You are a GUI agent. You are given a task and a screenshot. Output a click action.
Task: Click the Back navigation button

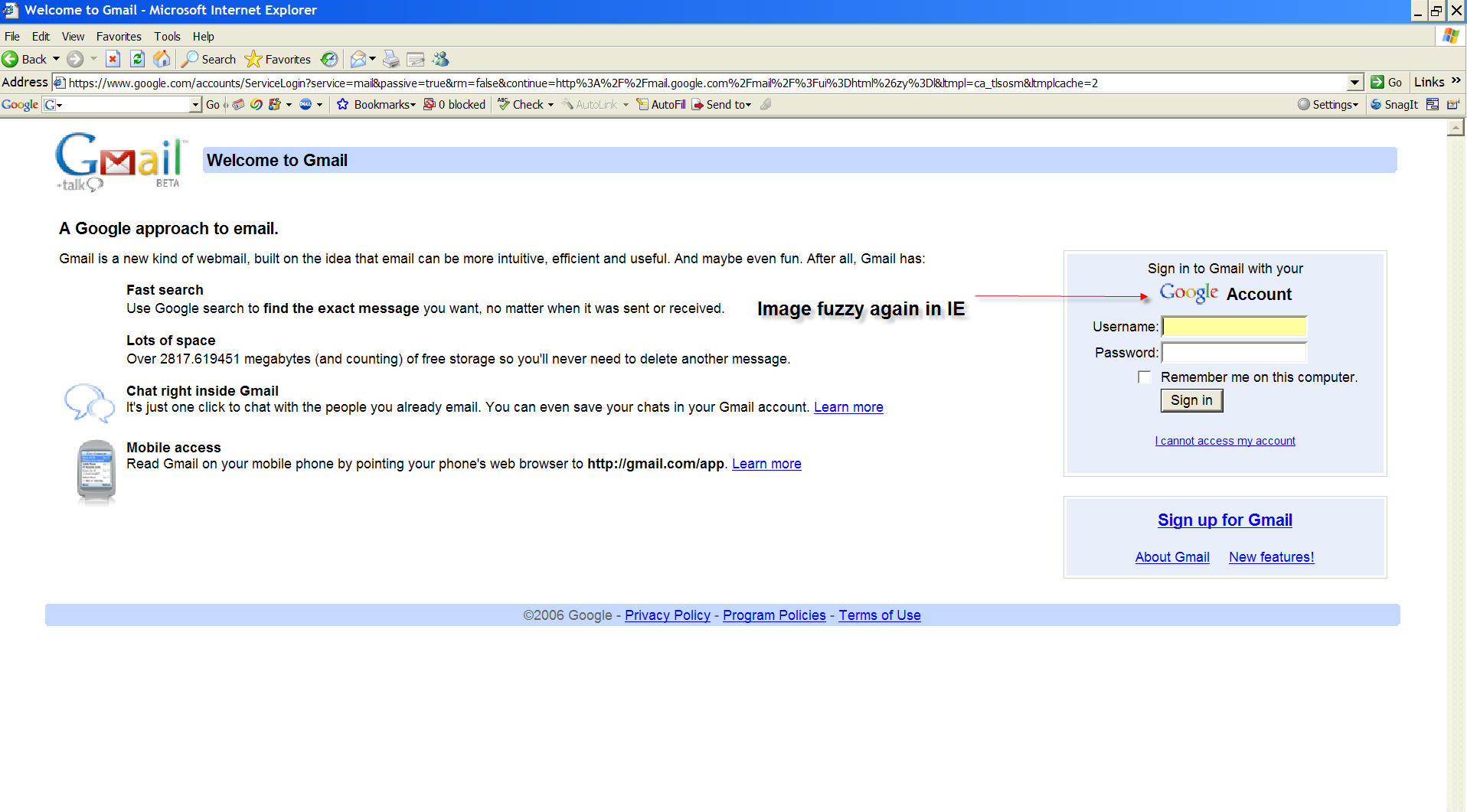coord(25,59)
